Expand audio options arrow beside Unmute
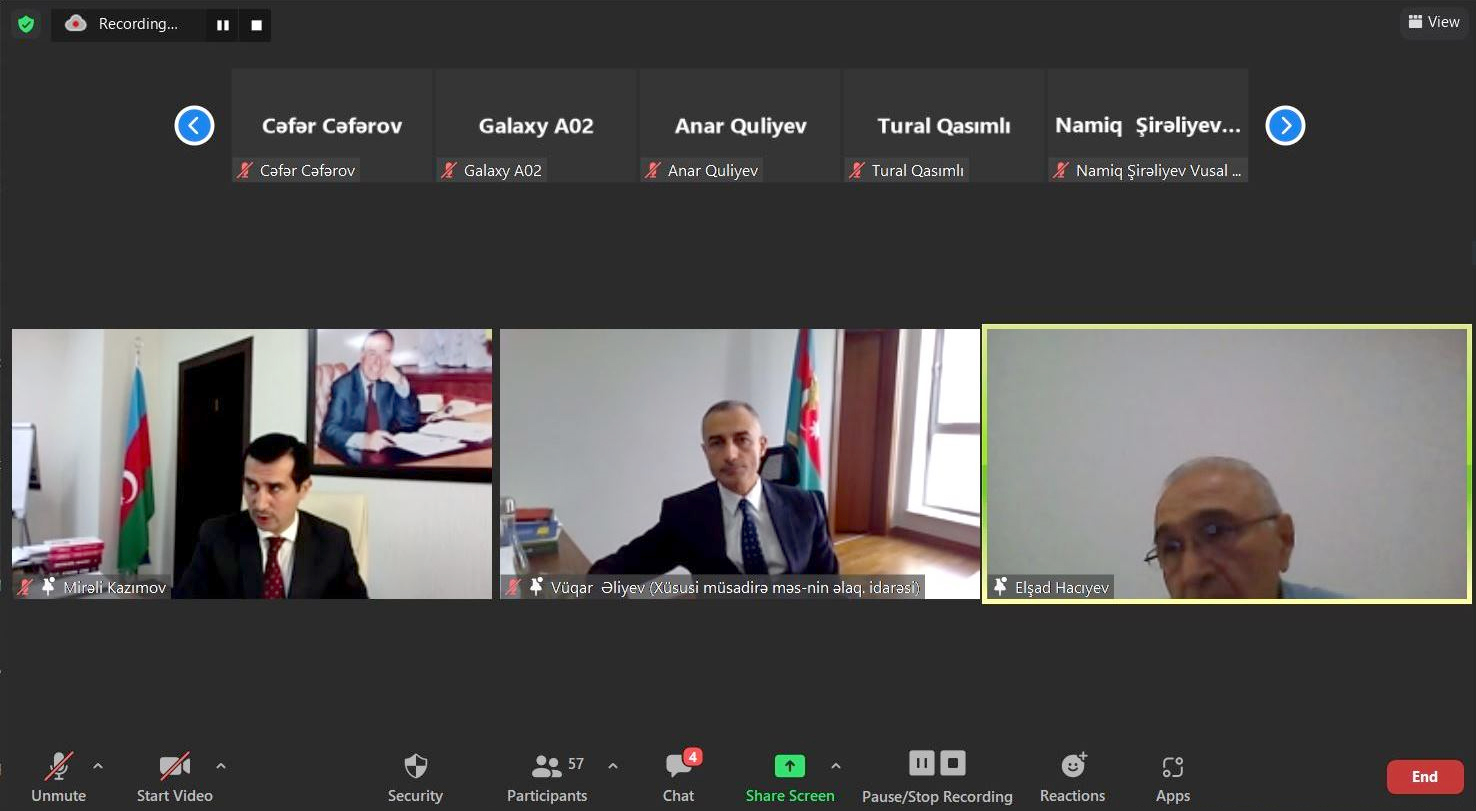The width and height of the screenshot is (1476, 811). point(98,767)
